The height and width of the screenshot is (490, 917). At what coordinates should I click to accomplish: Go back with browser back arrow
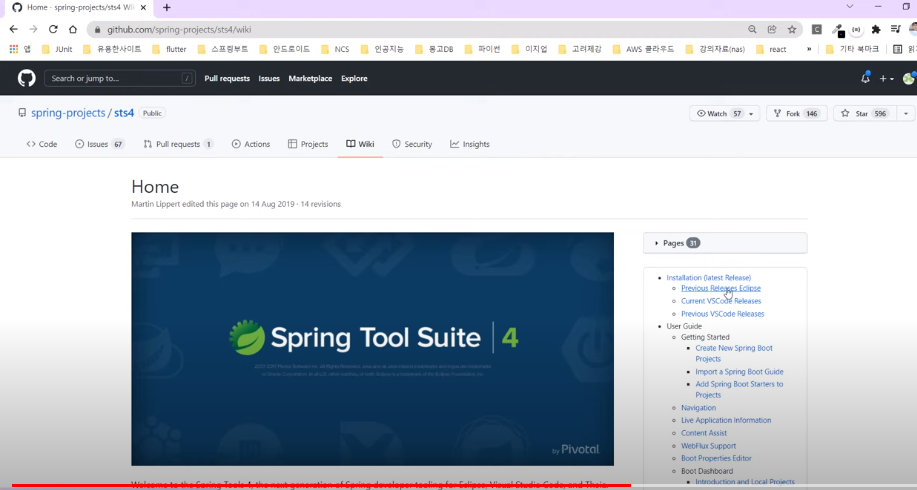[x=14, y=29]
